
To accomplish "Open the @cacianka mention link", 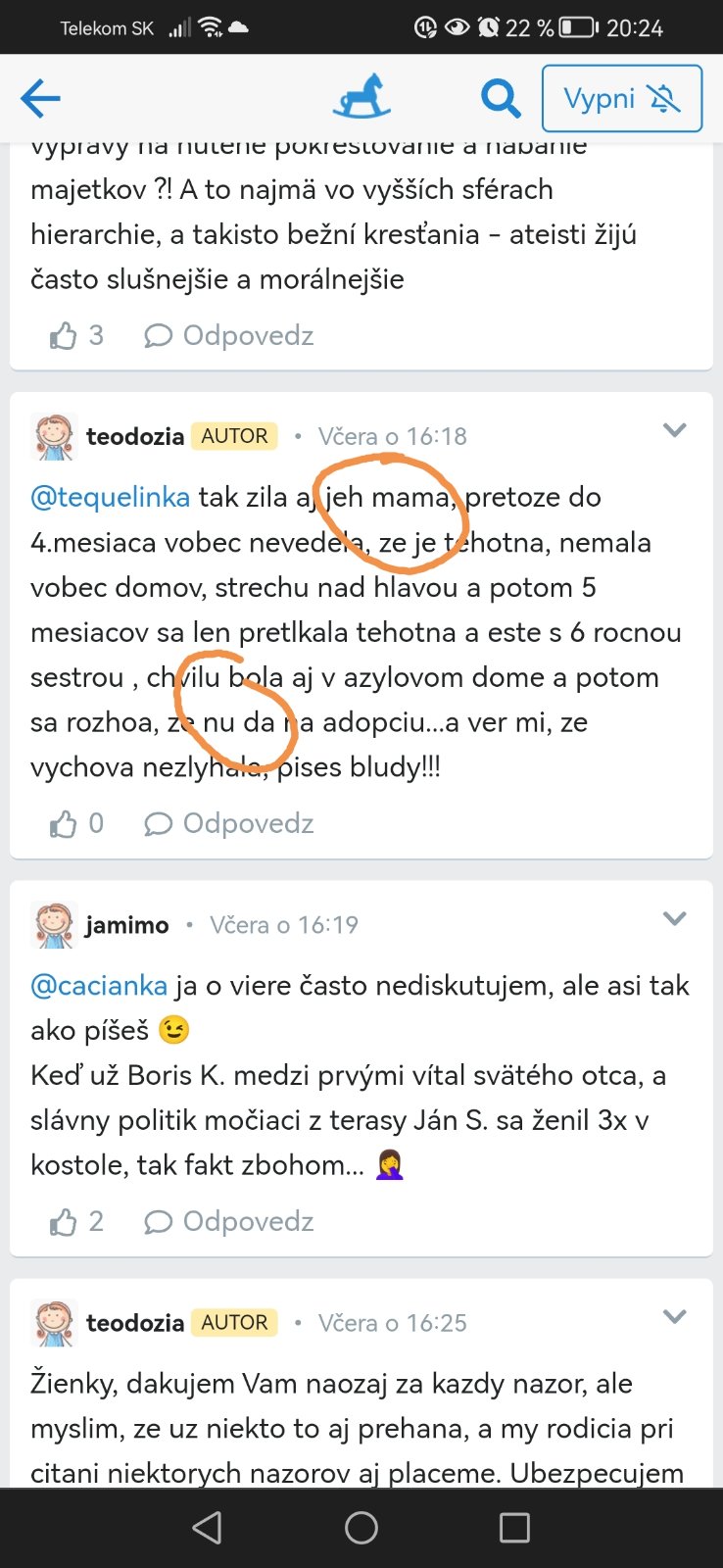I will [99, 986].
